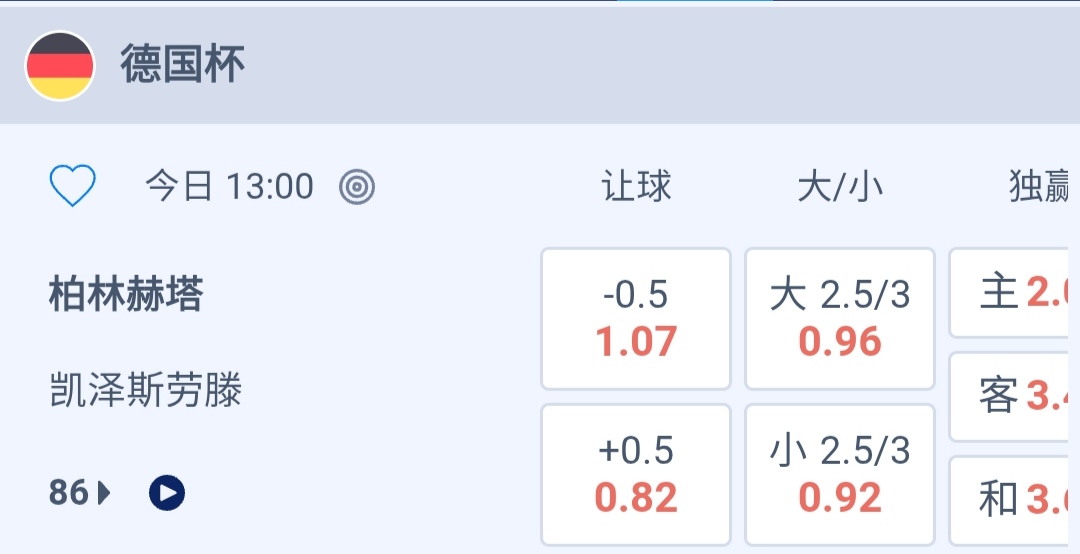
Task: Open the 凯泽斯劳滕 team name
Action: click(x=146, y=390)
